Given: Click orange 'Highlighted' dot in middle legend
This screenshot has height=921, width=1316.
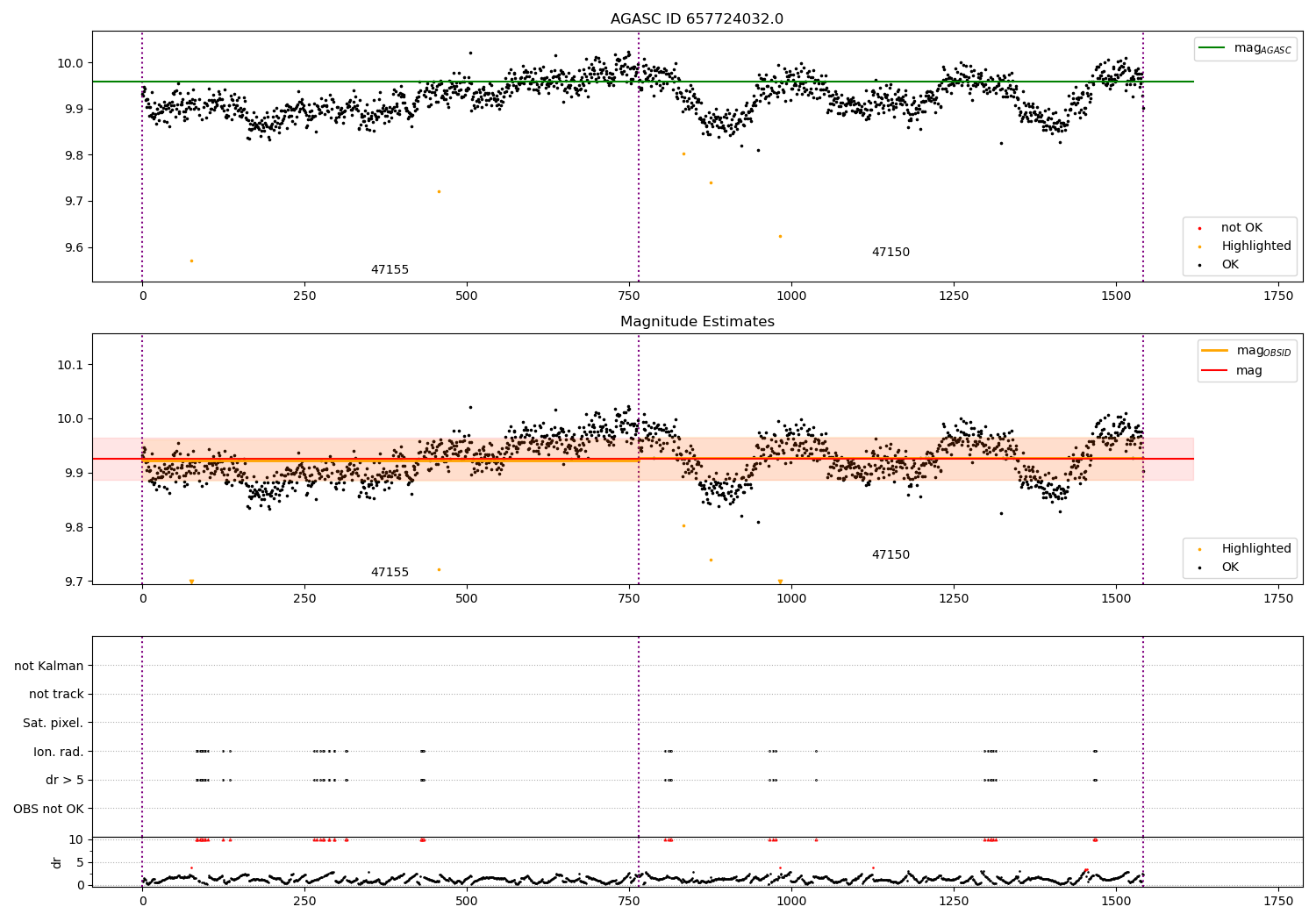Looking at the screenshot, I should pyautogui.click(x=1199, y=549).
